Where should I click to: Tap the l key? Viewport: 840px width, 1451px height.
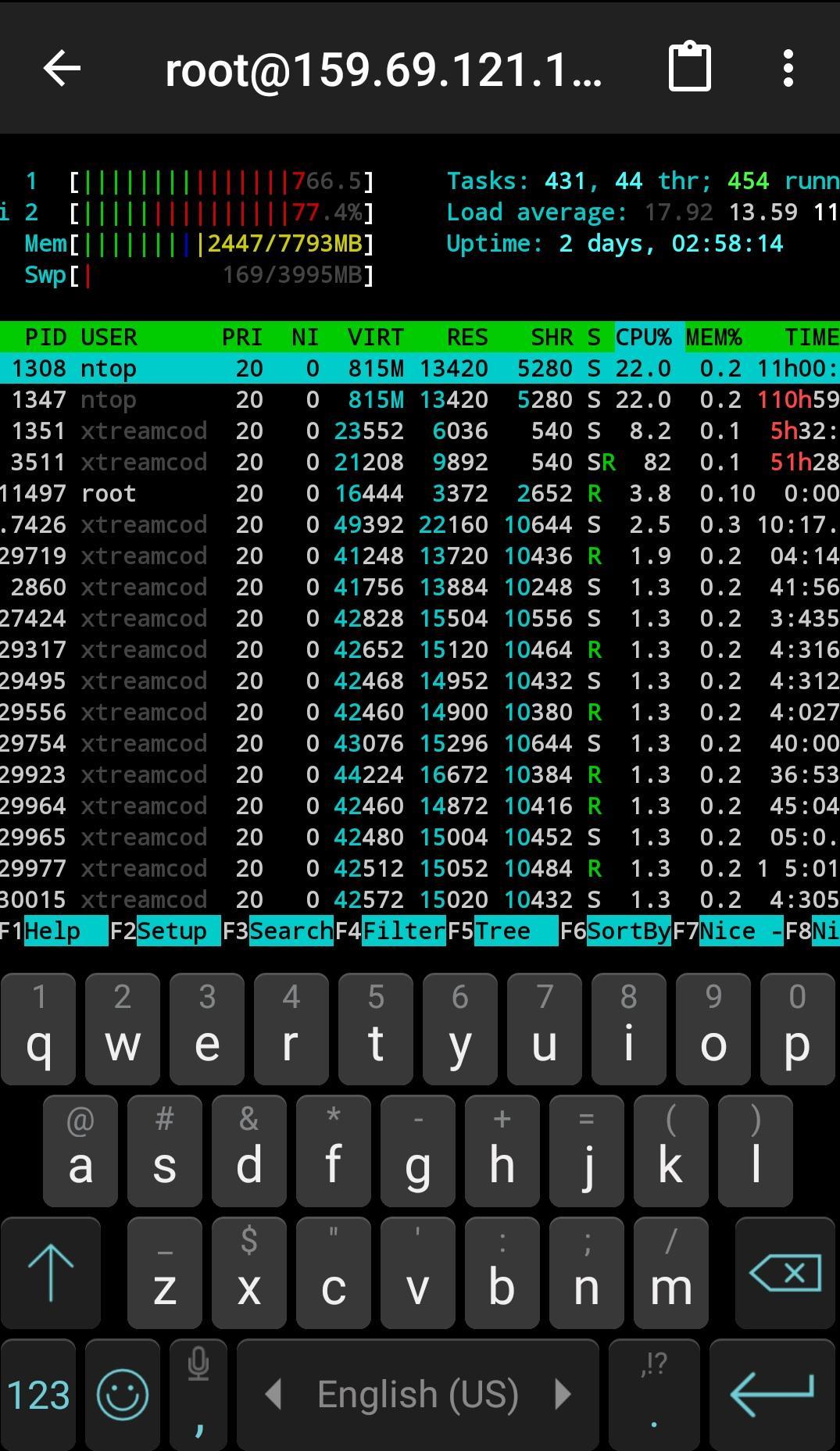pyautogui.click(x=756, y=1151)
